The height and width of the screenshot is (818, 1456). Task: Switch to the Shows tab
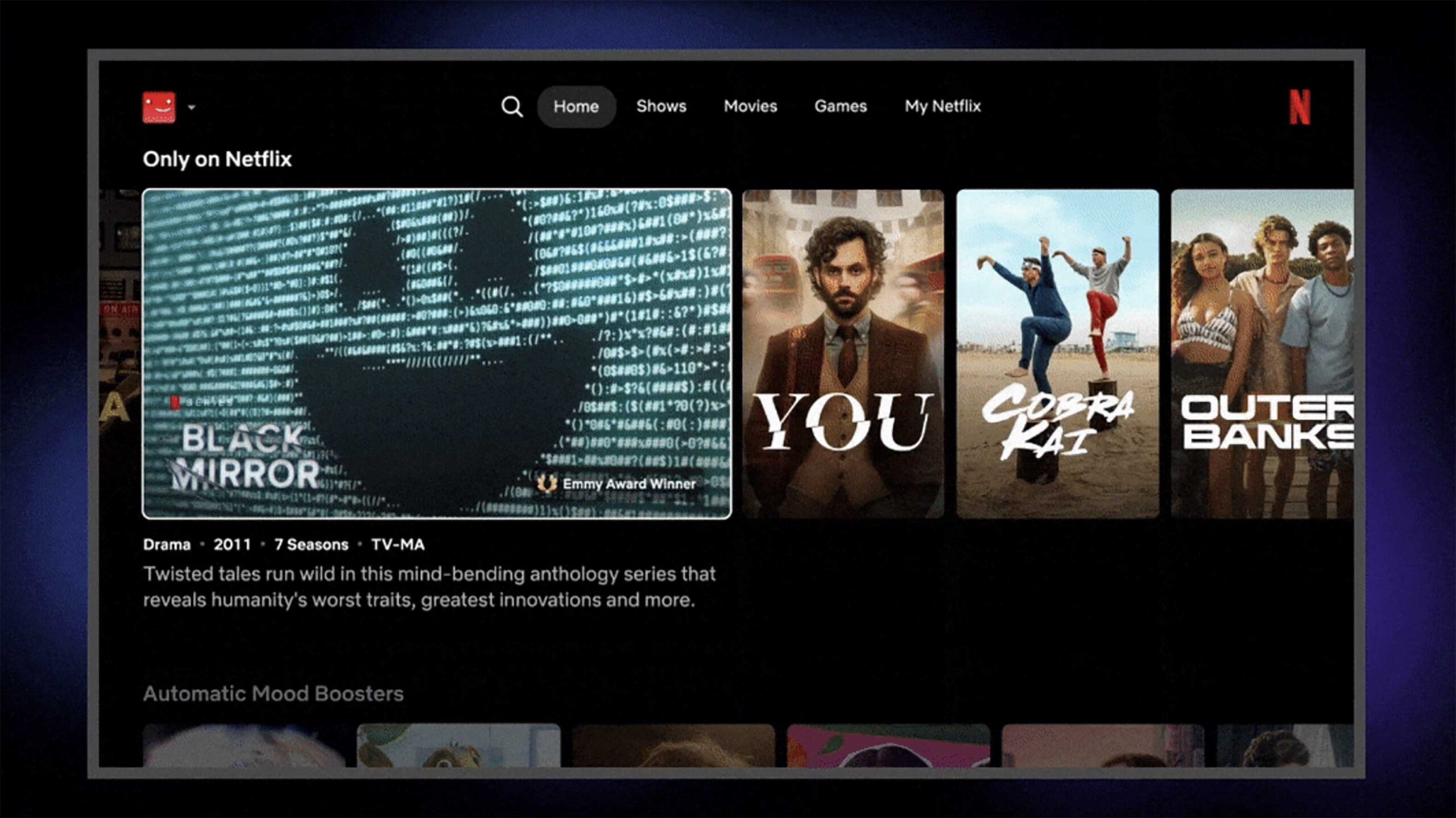[x=661, y=106]
